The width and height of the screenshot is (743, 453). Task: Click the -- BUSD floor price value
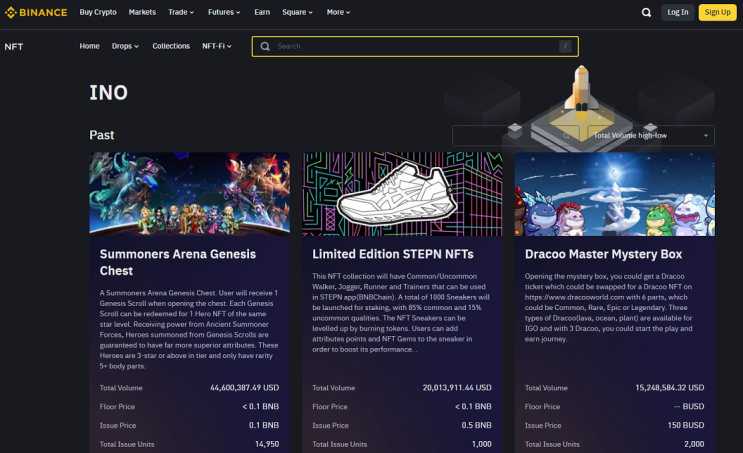(689, 407)
